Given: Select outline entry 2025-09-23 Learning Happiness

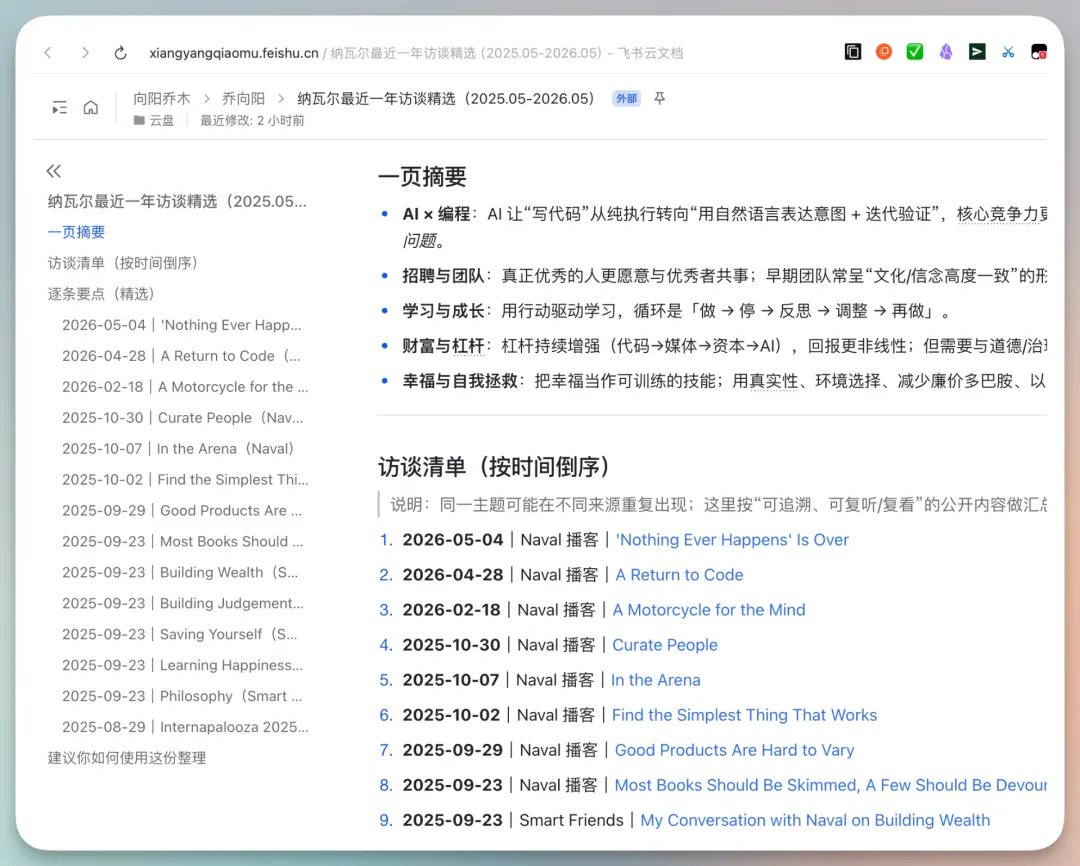Looking at the screenshot, I should click(183, 666).
